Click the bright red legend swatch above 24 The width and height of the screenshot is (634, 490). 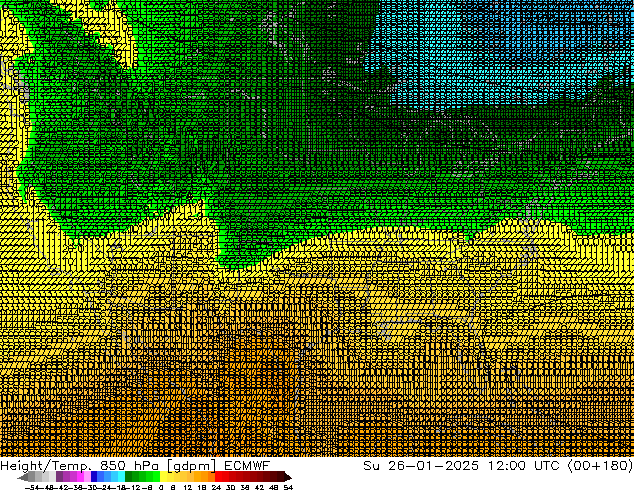[218, 477]
